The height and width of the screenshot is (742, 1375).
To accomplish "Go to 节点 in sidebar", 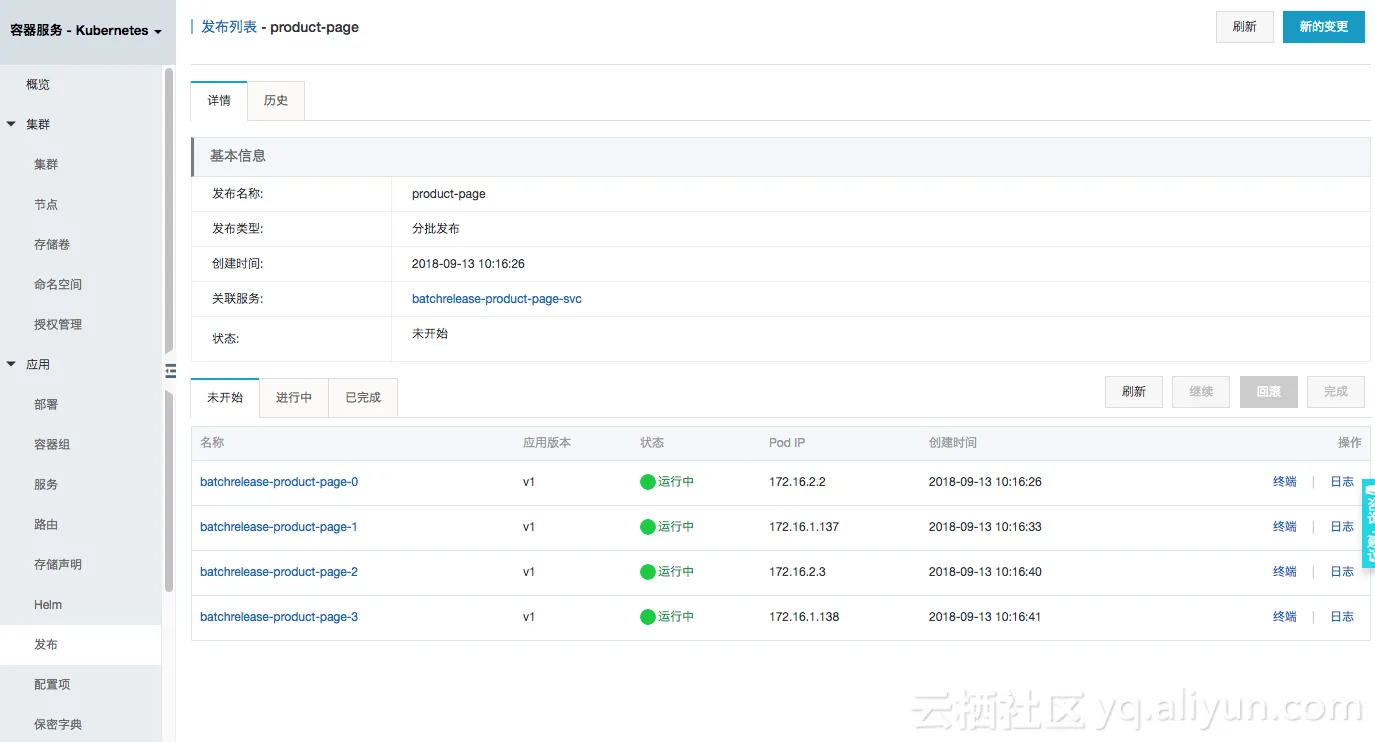I will pyautogui.click(x=46, y=205).
